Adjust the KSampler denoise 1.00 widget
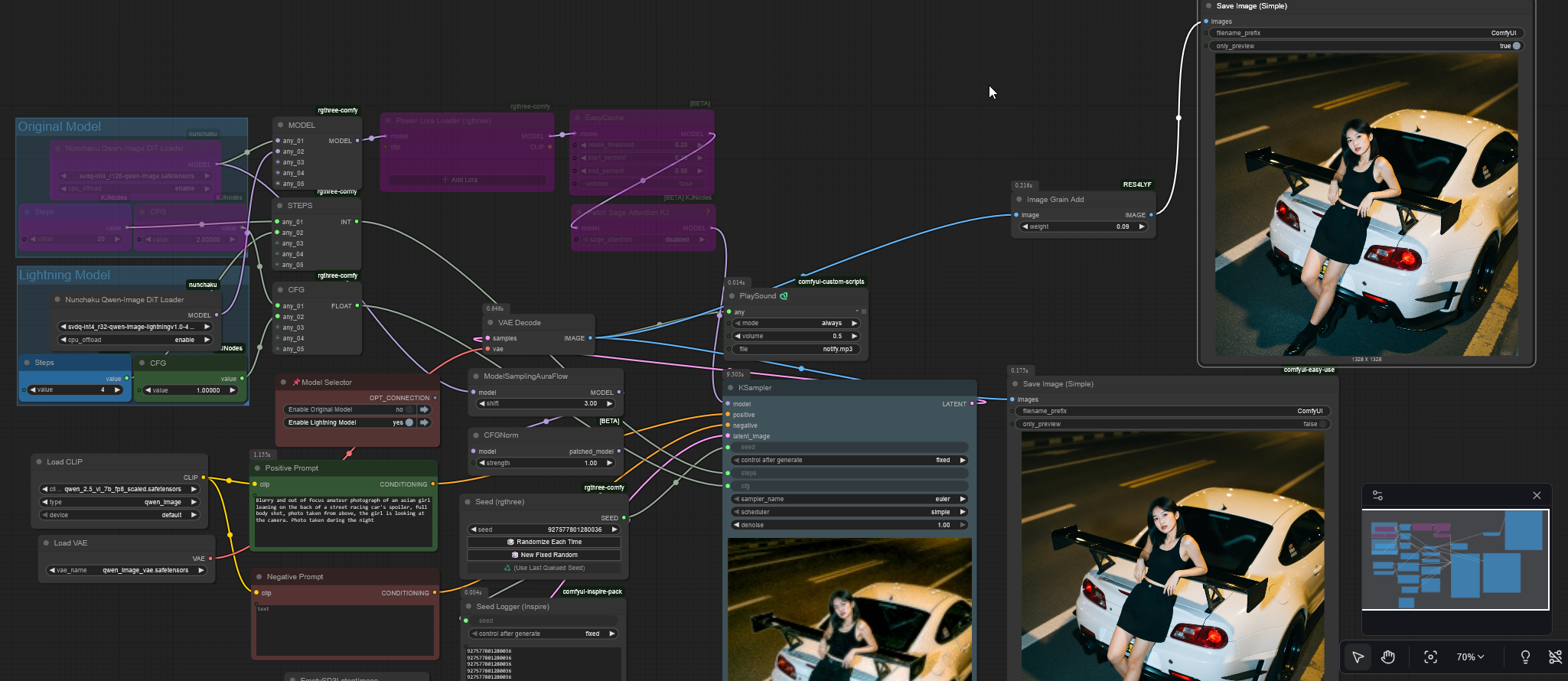This screenshot has width=1568, height=681. 849,525
